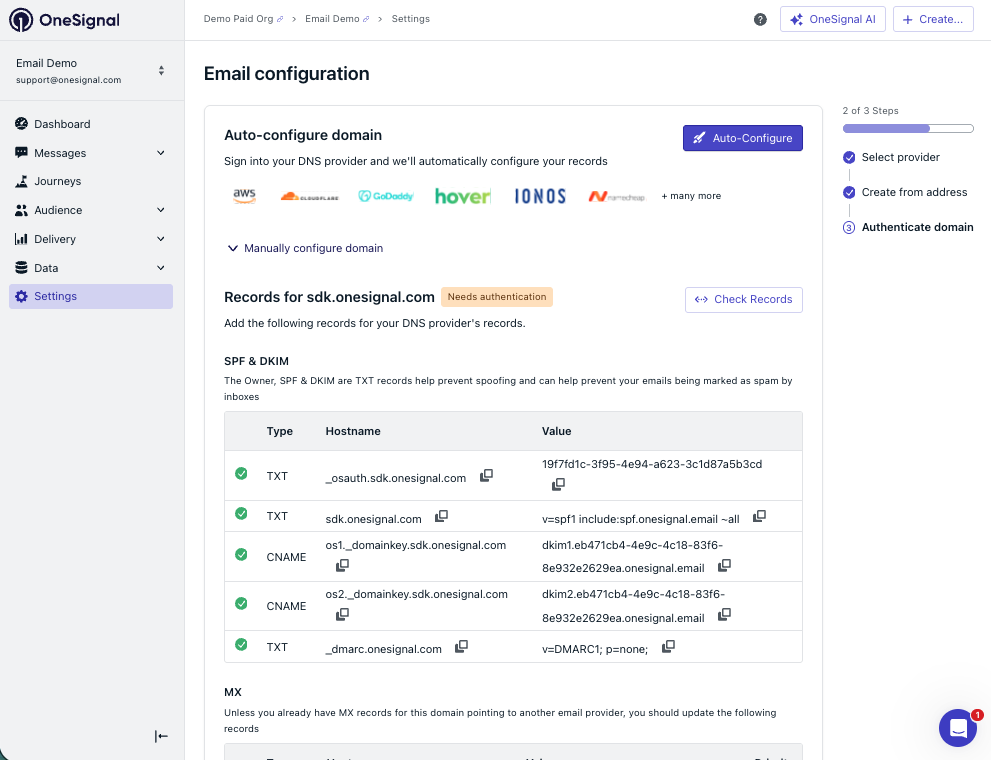The image size is (991, 760).
Task: Edit Demo Paid Org name link icon
Action: 280,20
